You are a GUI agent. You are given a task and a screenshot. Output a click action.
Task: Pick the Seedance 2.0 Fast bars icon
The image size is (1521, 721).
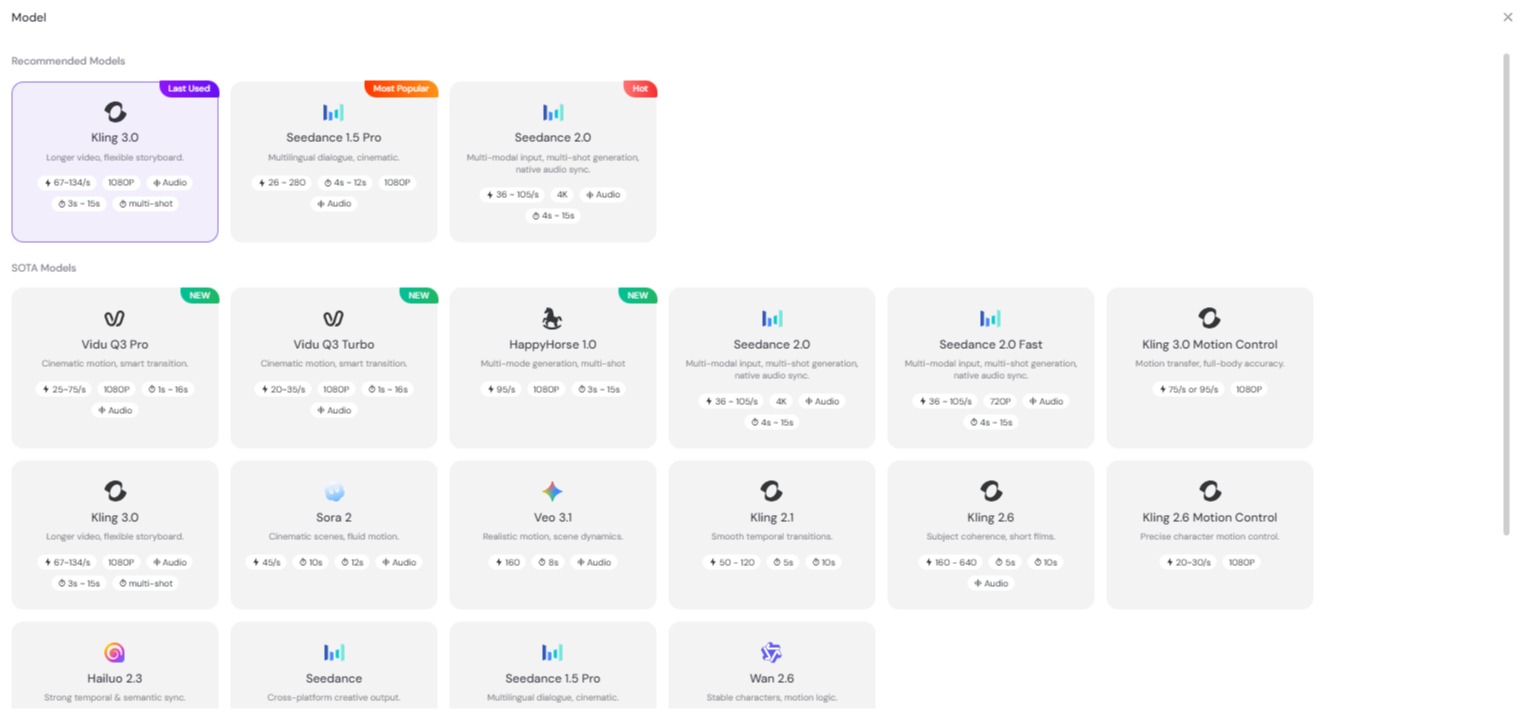pos(990,319)
